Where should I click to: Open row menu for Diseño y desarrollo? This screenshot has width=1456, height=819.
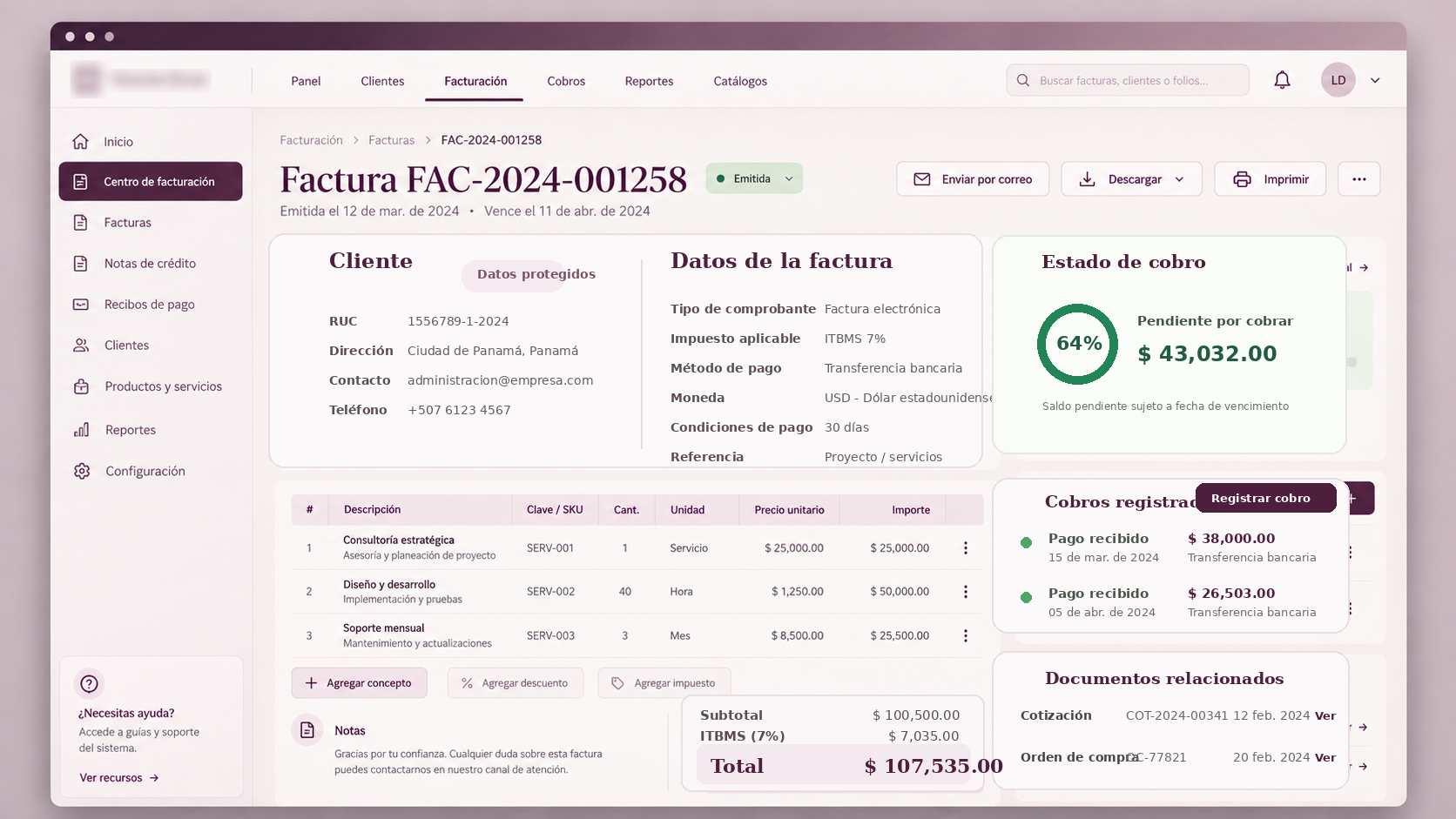point(965,591)
